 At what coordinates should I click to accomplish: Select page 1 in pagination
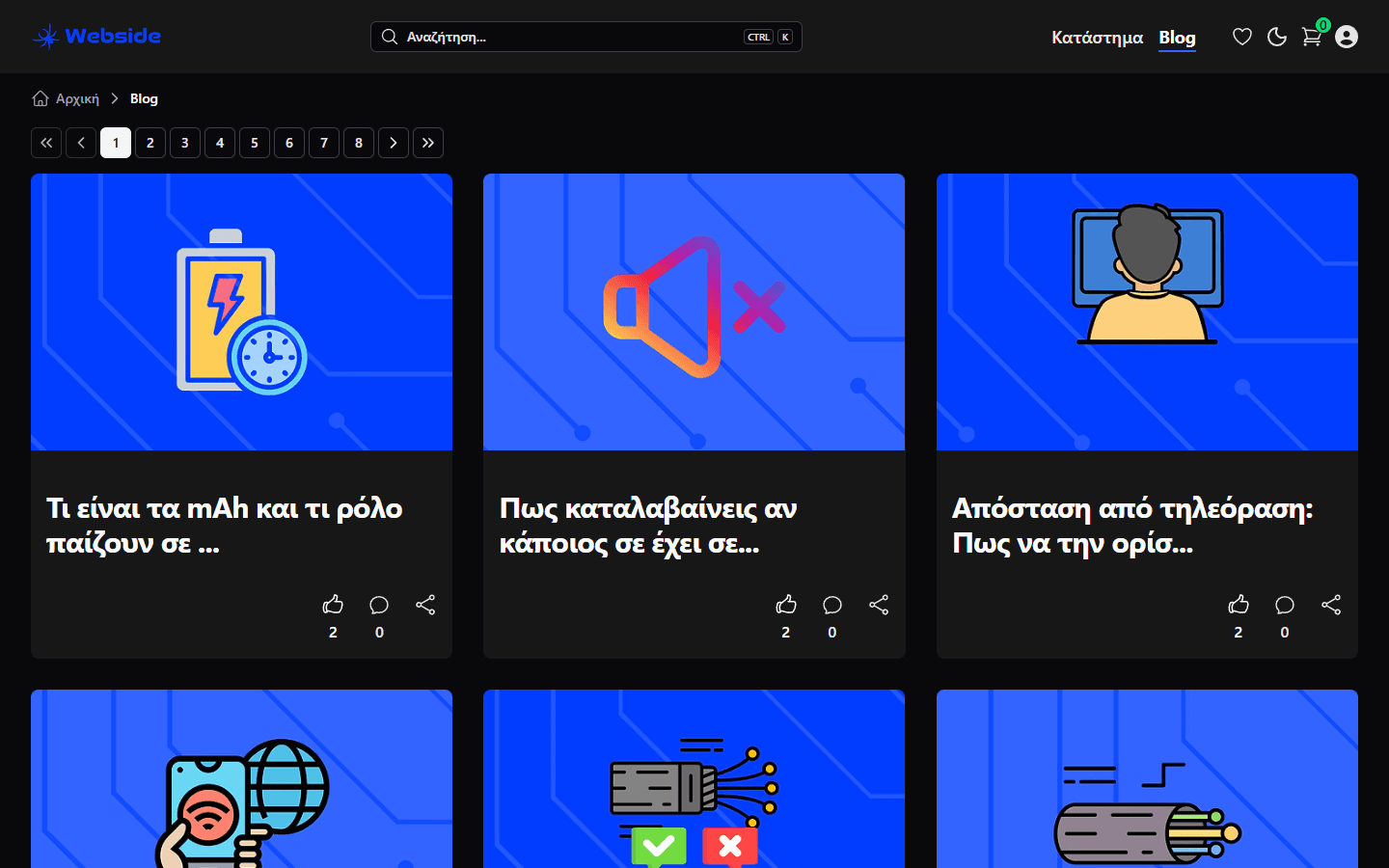(x=116, y=143)
